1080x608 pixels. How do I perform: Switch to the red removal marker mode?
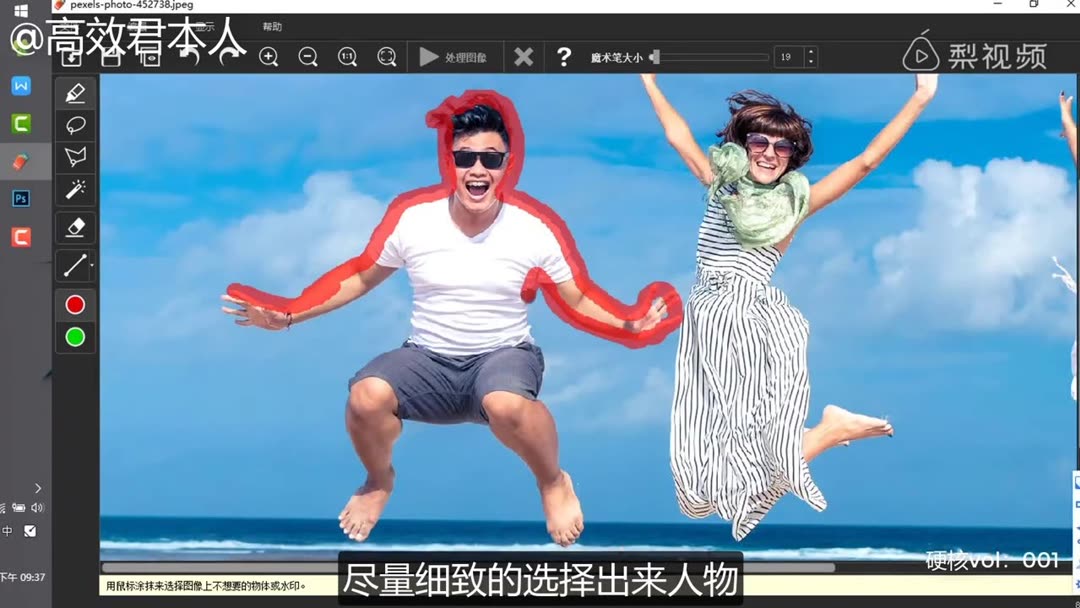click(x=75, y=304)
